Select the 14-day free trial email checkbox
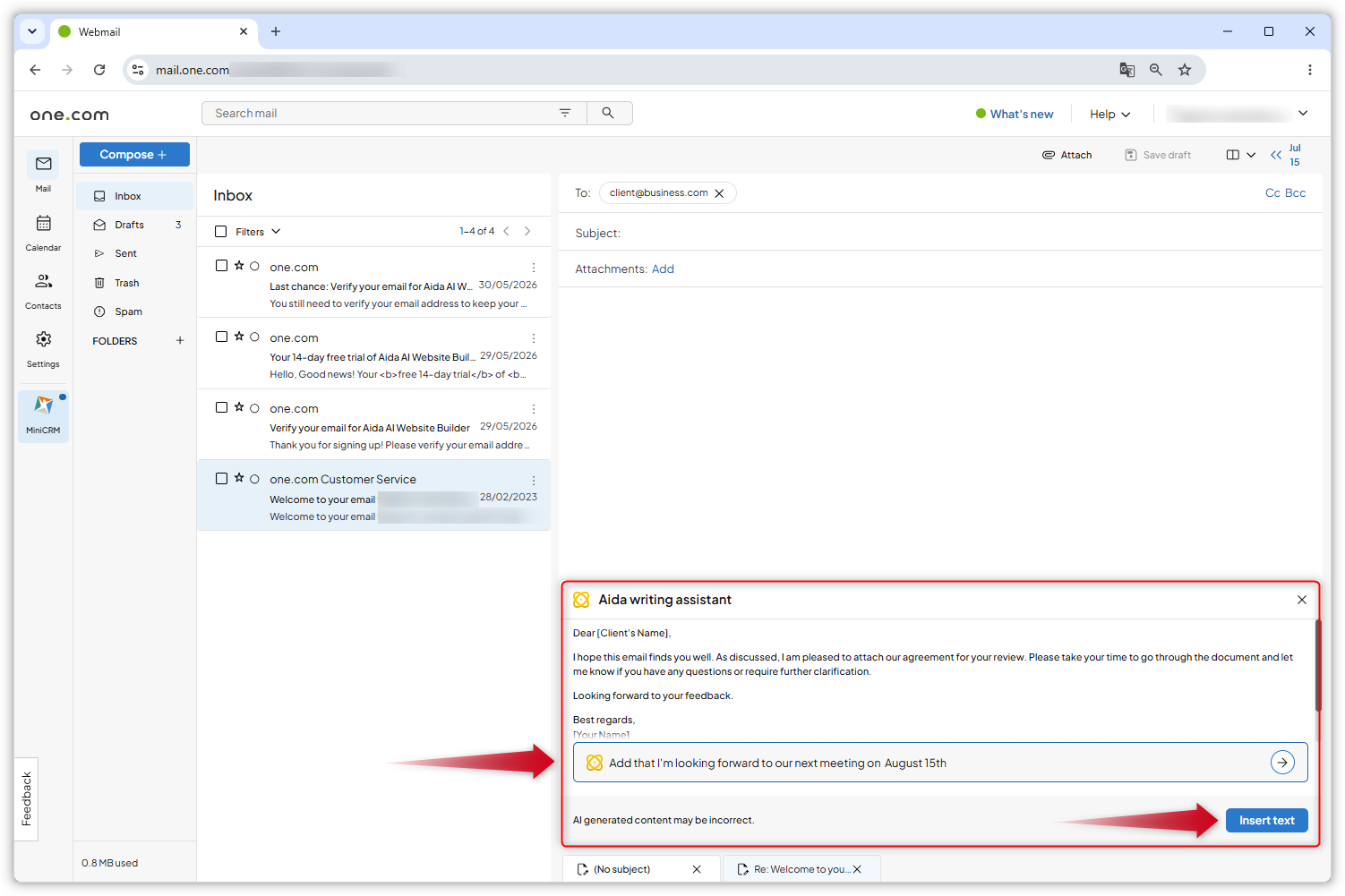Image resolution: width=1345 pixels, height=896 pixels. 221,337
